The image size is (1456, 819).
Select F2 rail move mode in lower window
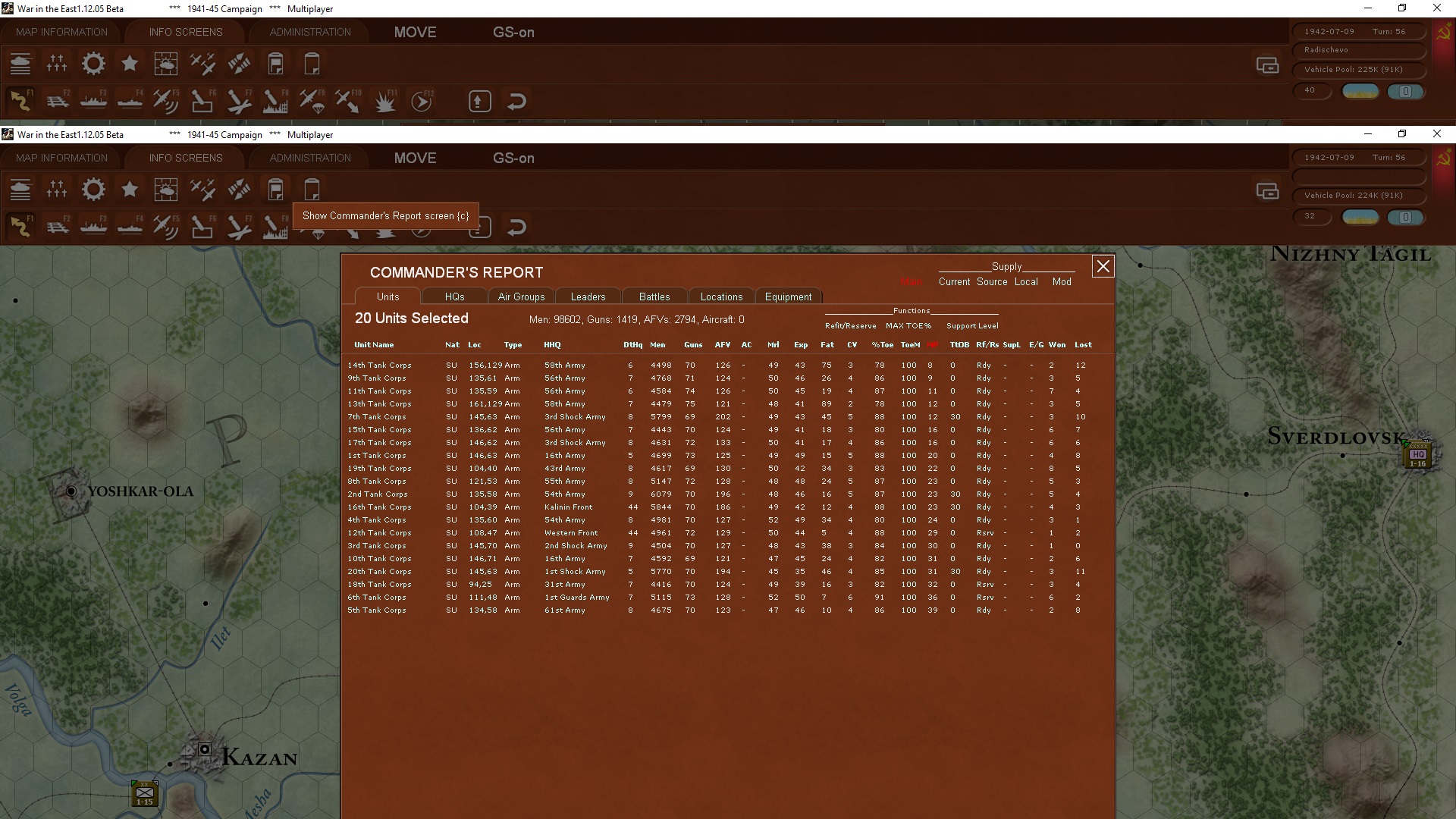(57, 227)
